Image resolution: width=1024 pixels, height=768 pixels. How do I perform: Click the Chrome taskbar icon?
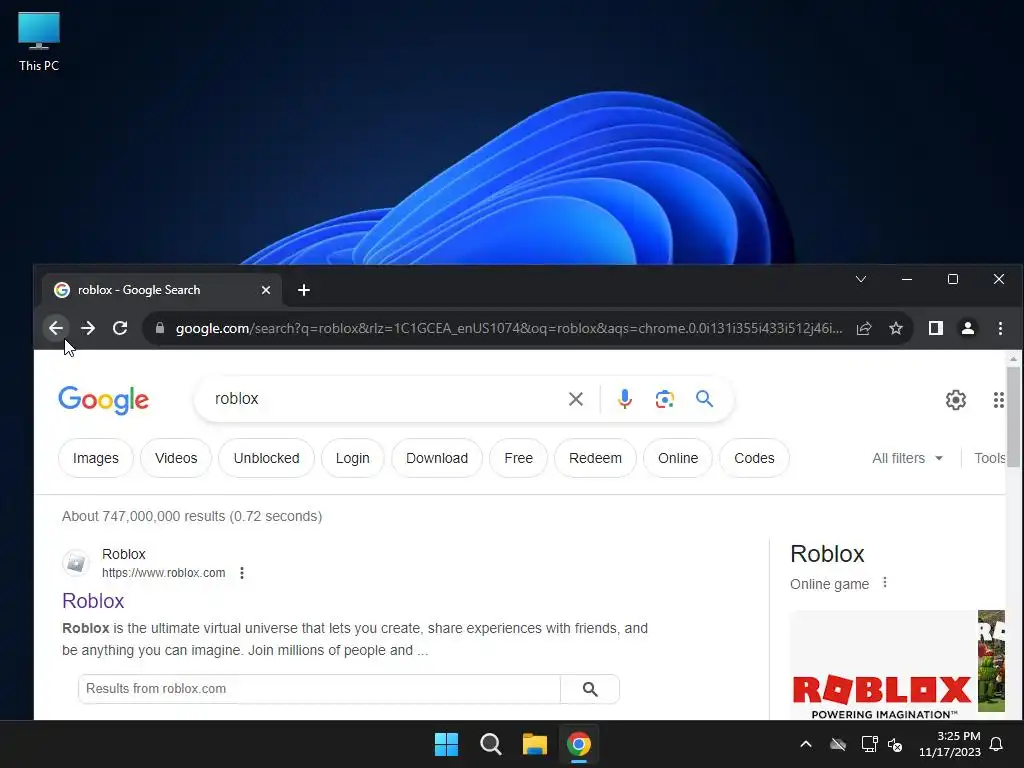click(579, 744)
